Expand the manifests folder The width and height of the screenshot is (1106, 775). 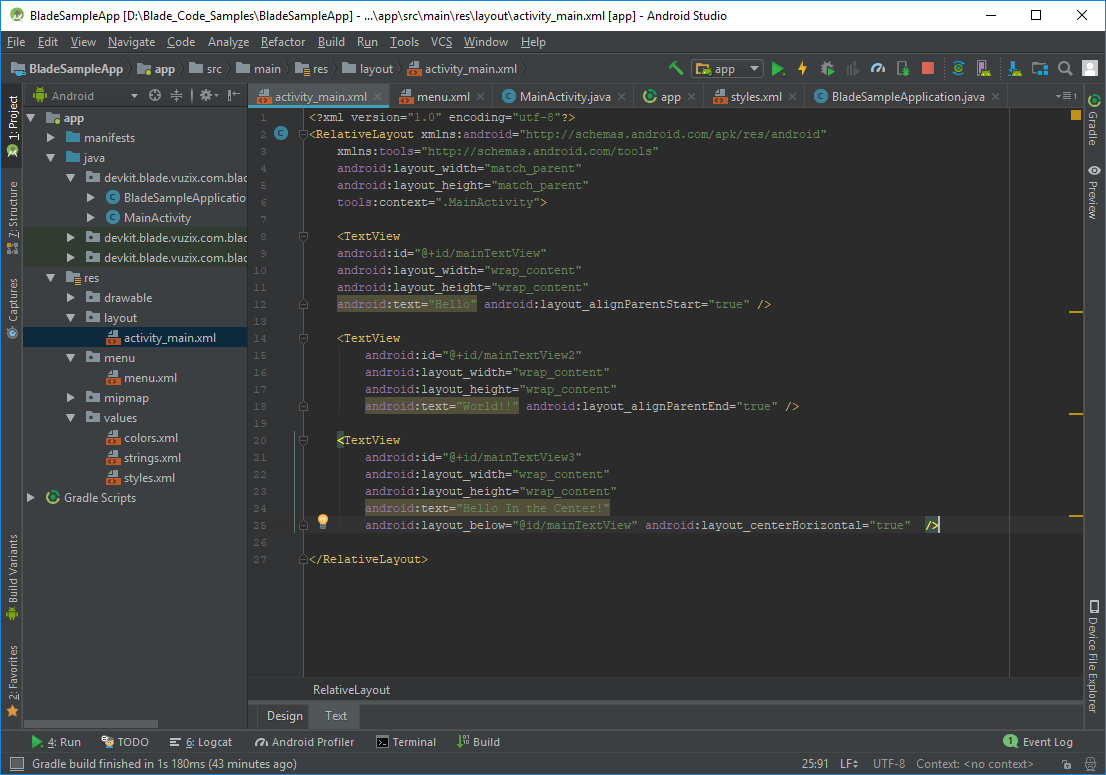(x=51, y=138)
